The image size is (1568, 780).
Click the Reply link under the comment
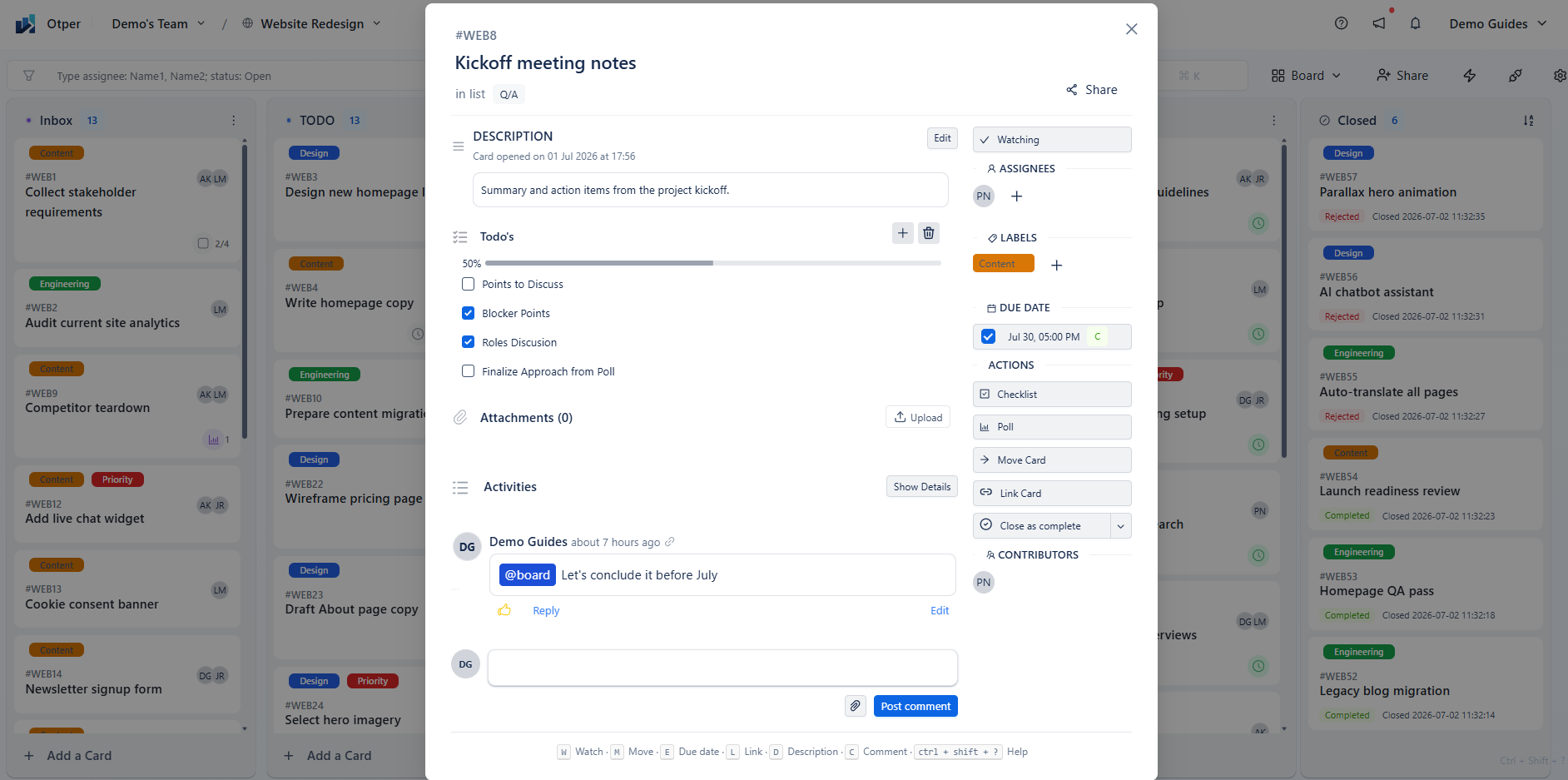coord(546,610)
